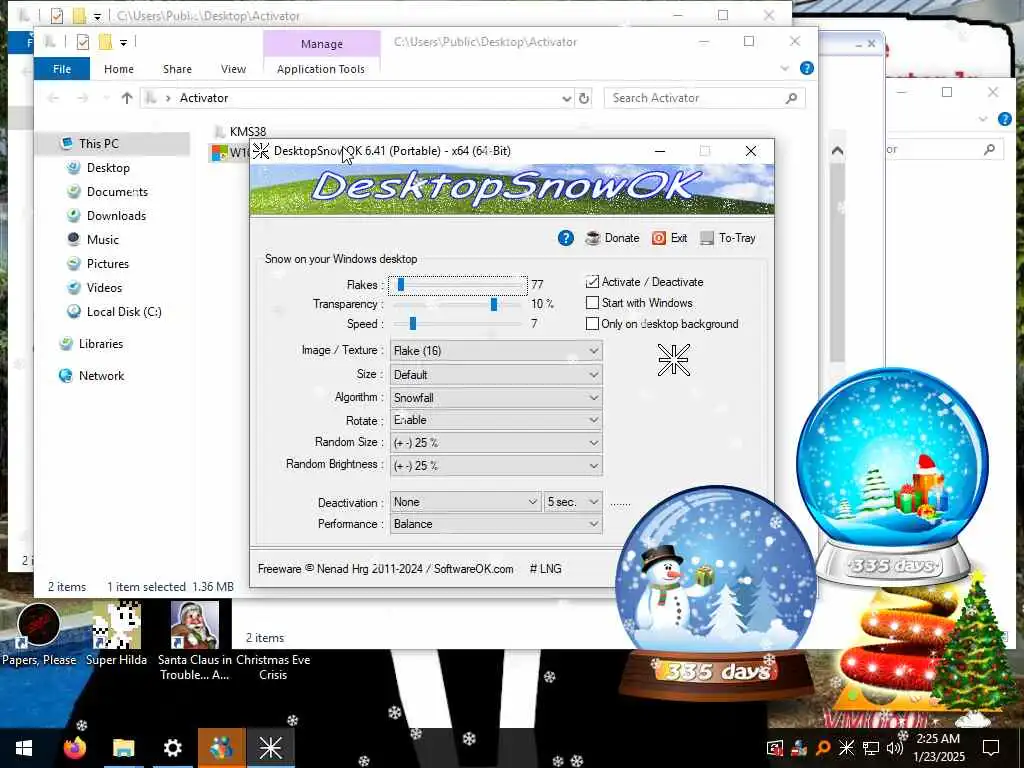Click the To-Tray label
Image resolution: width=1024 pixels, height=768 pixels.
[737, 238]
